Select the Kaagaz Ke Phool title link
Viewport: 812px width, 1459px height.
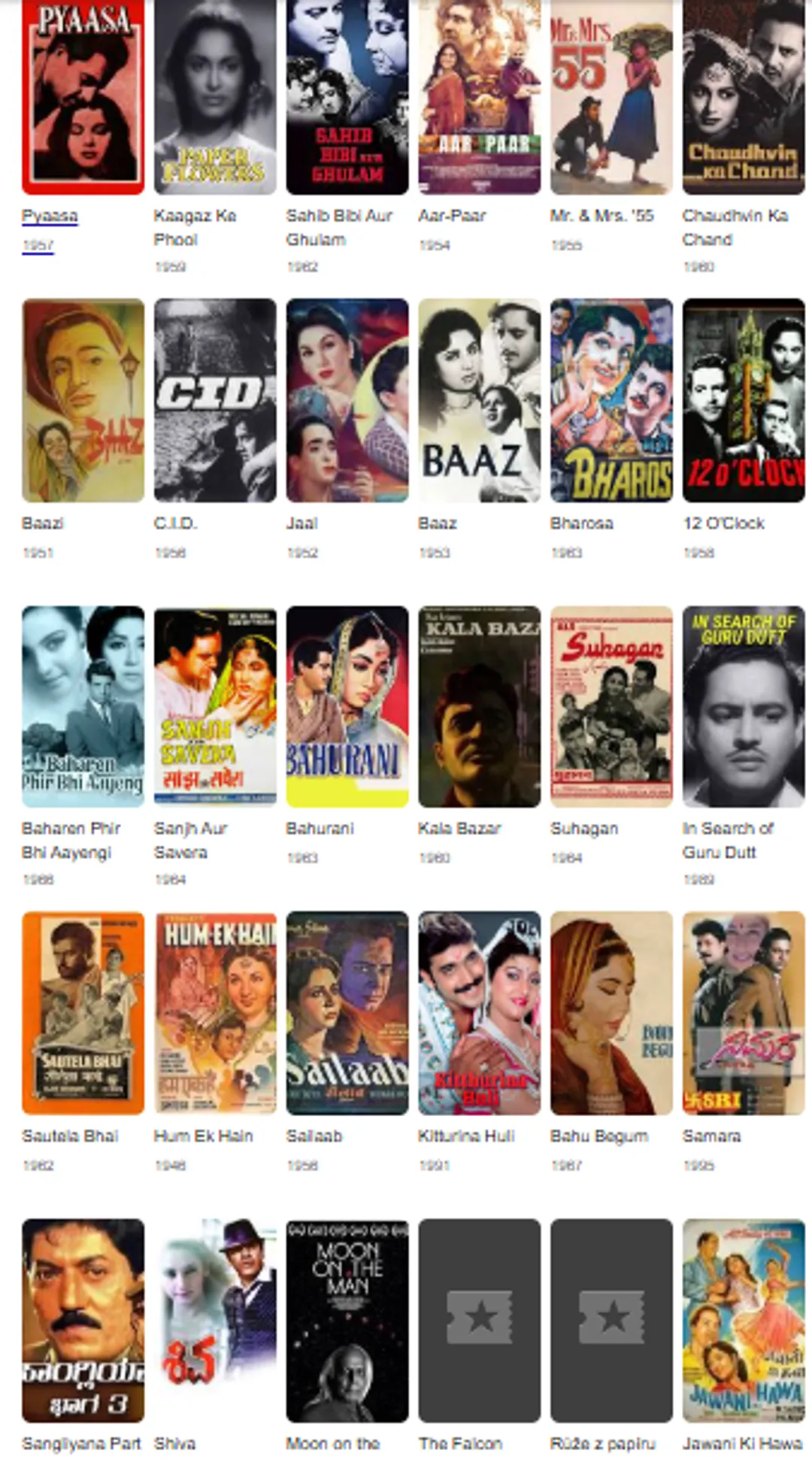195,228
